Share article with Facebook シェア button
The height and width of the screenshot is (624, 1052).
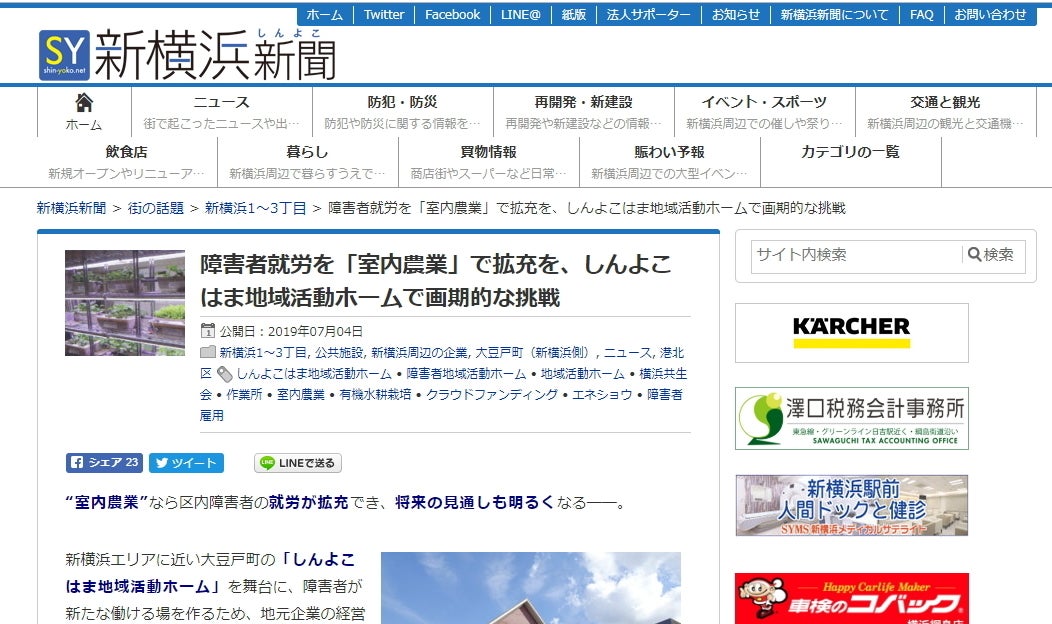[x=104, y=463]
